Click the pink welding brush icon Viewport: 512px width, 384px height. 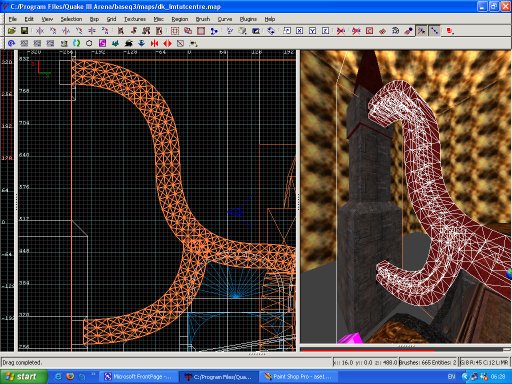(x=408, y=31)
